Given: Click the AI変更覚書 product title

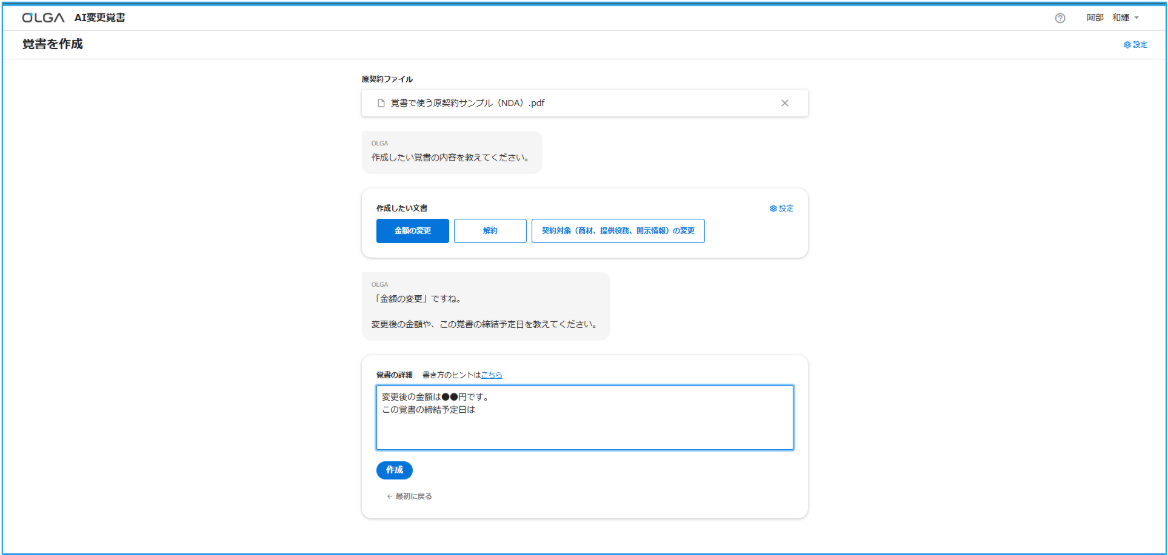Looking at the screenshot, I should [100, 17].
